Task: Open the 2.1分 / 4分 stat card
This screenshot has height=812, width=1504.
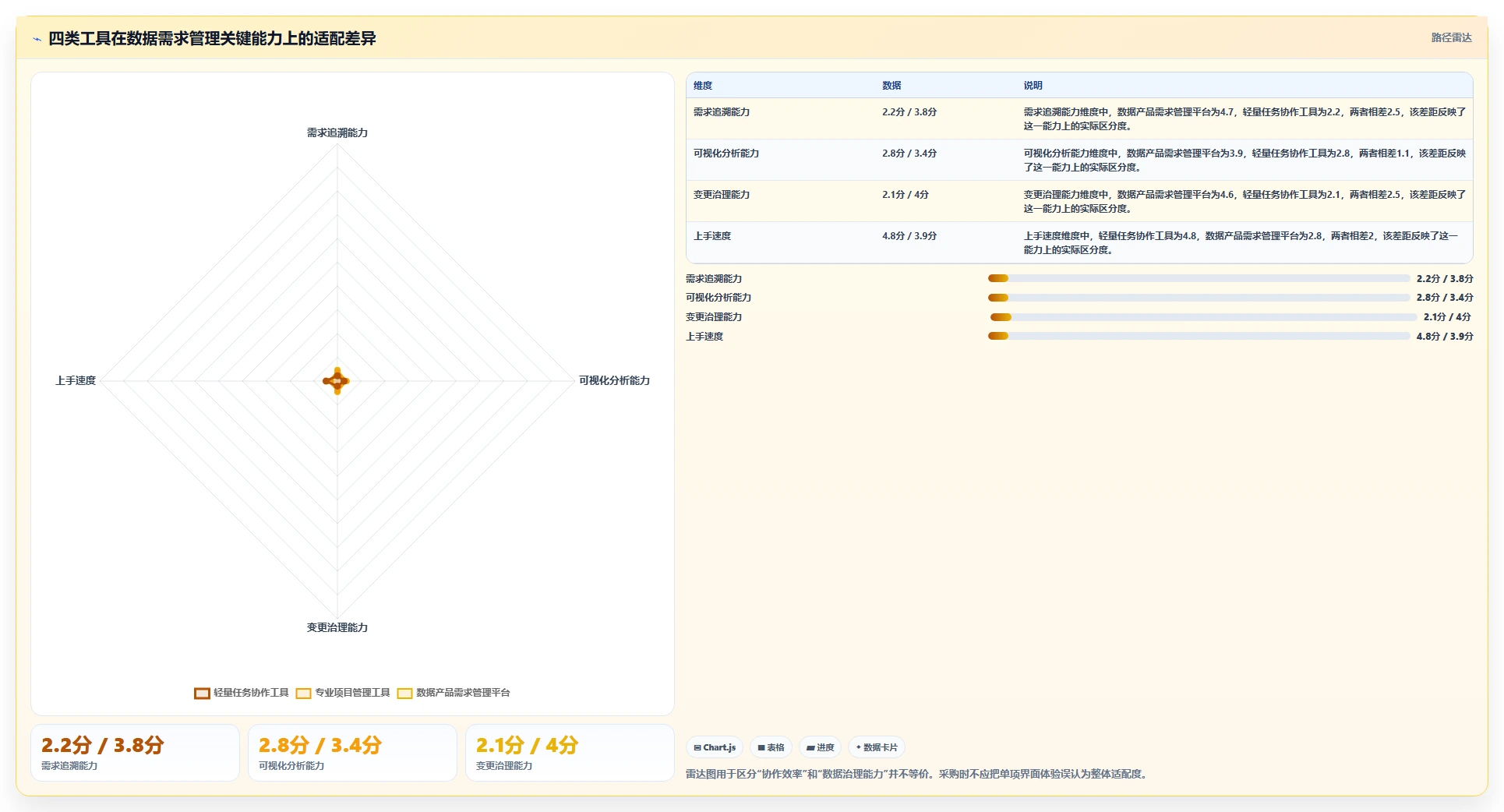Action: coord(570,753)
